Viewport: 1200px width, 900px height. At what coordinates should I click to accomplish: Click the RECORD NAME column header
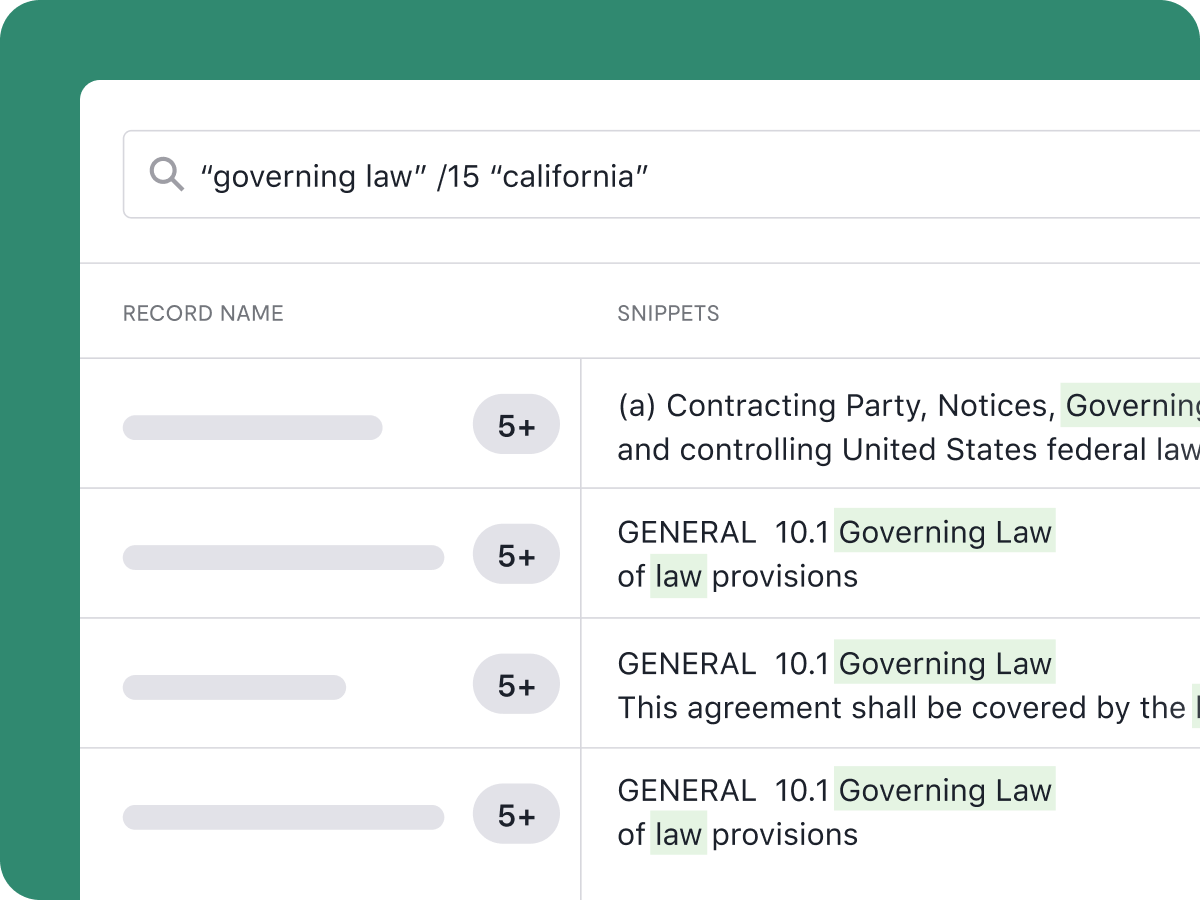203,313
